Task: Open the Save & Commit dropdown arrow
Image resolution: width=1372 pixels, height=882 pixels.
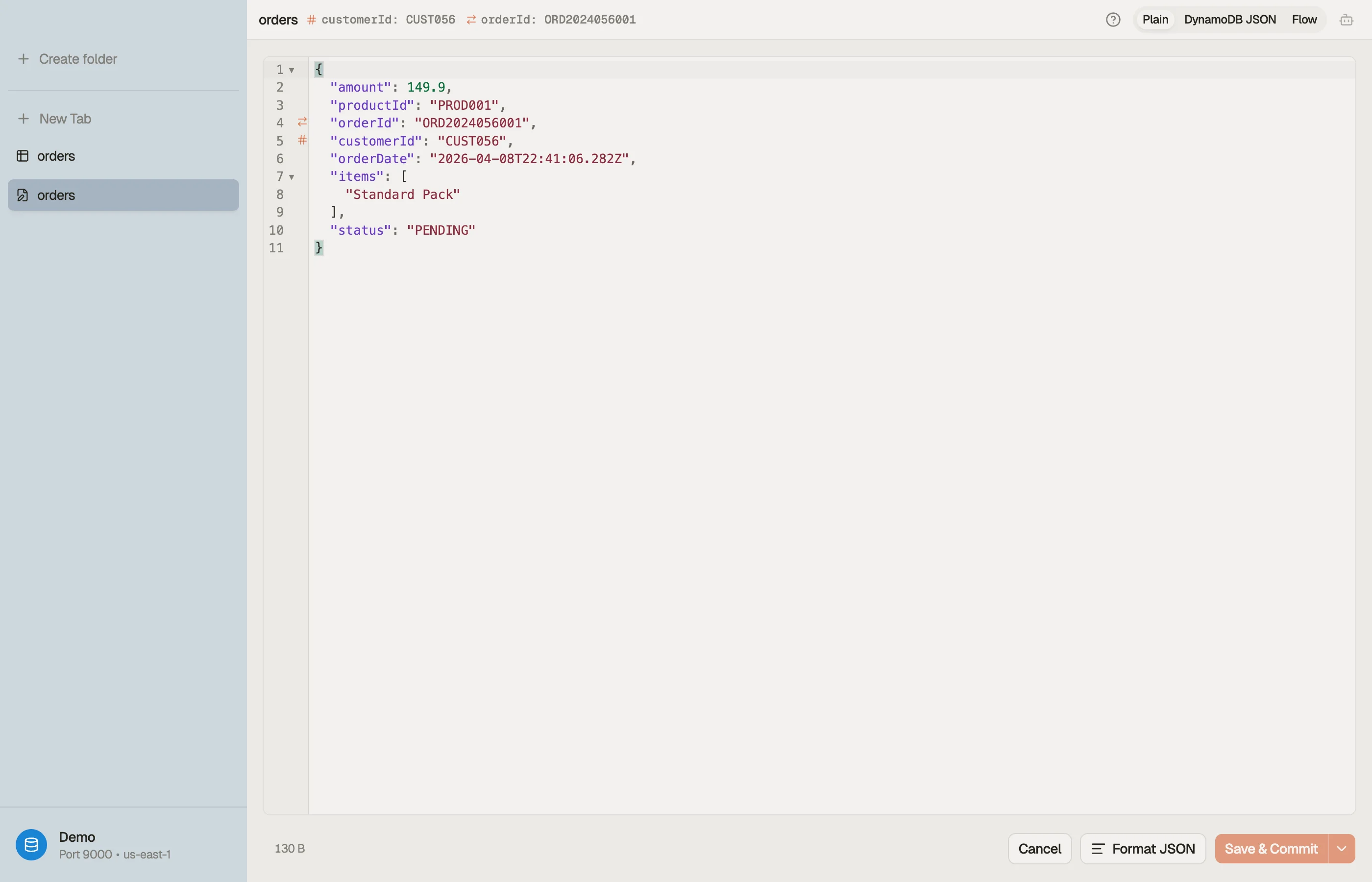Action: (1342, 849)
